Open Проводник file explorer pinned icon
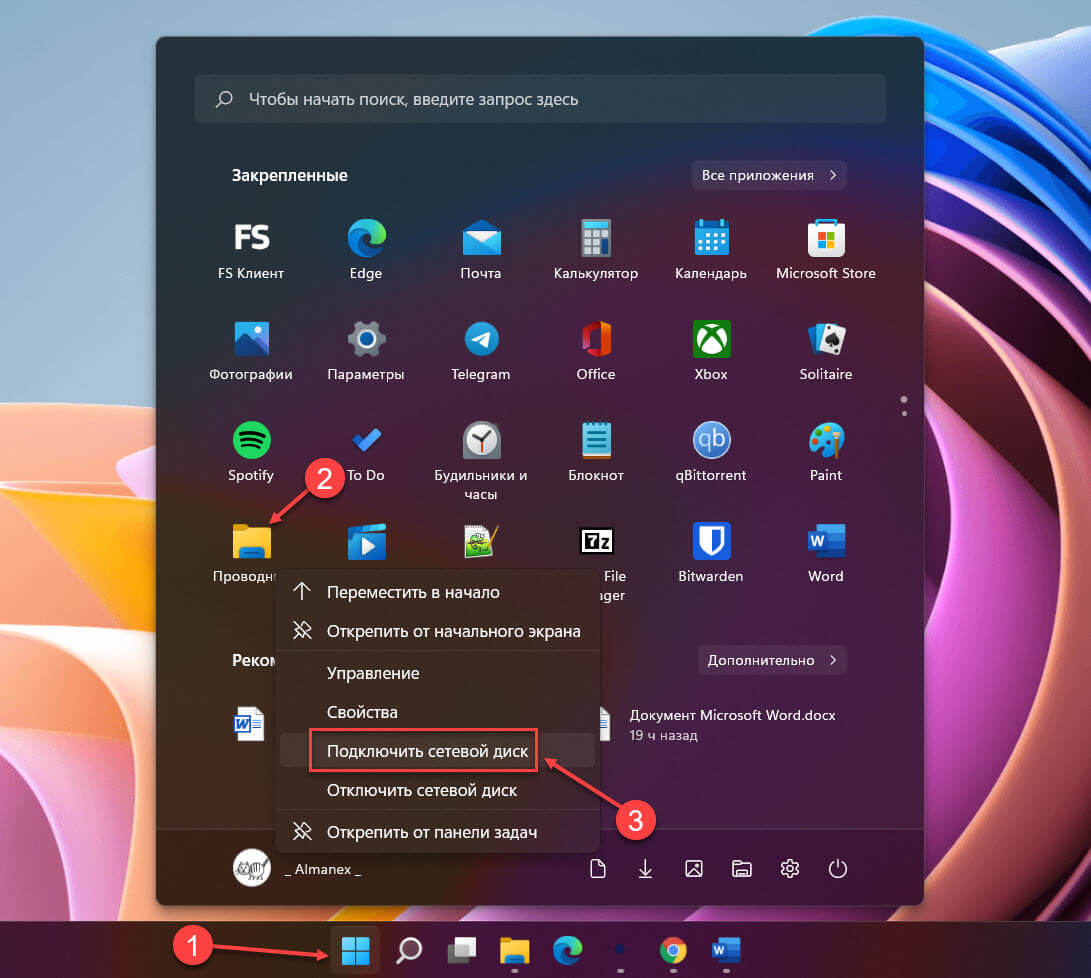The width and height of the screenshot is (1091, 978). [x=251, y=541]
